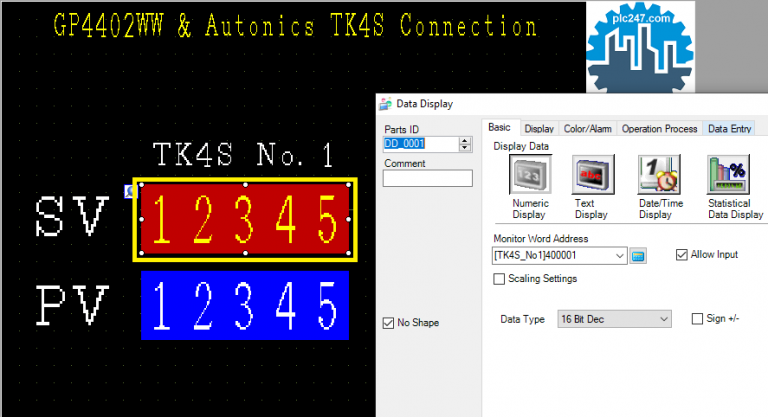Select Numeric Display data type icon
768x417 pixels.
point(530,174)
